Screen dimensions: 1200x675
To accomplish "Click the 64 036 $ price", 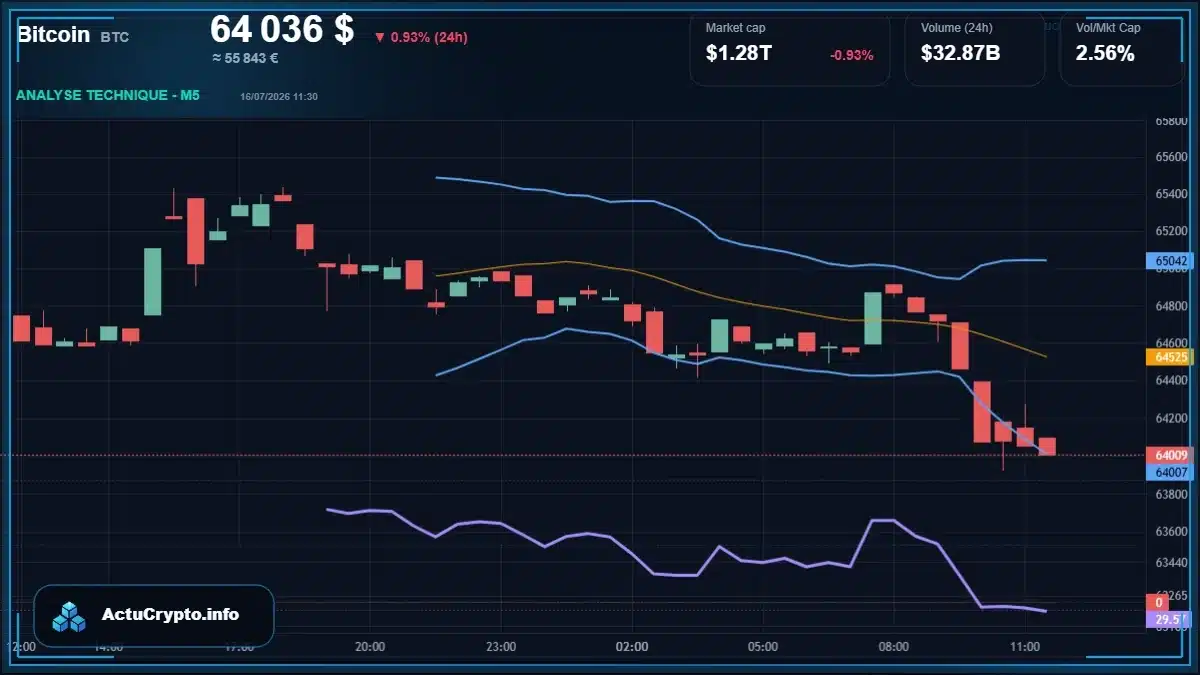I will click(282, 29).
